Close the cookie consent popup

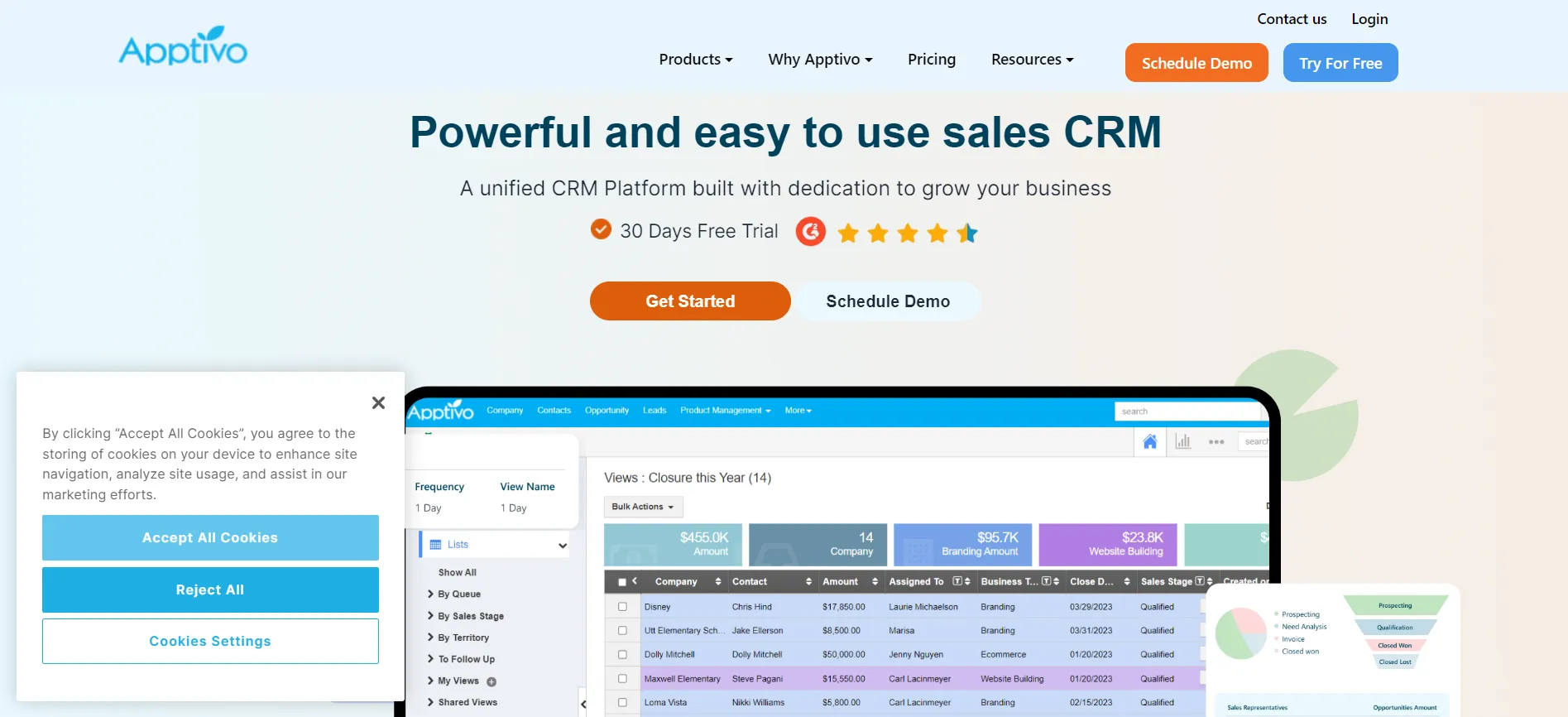[378, 402]
